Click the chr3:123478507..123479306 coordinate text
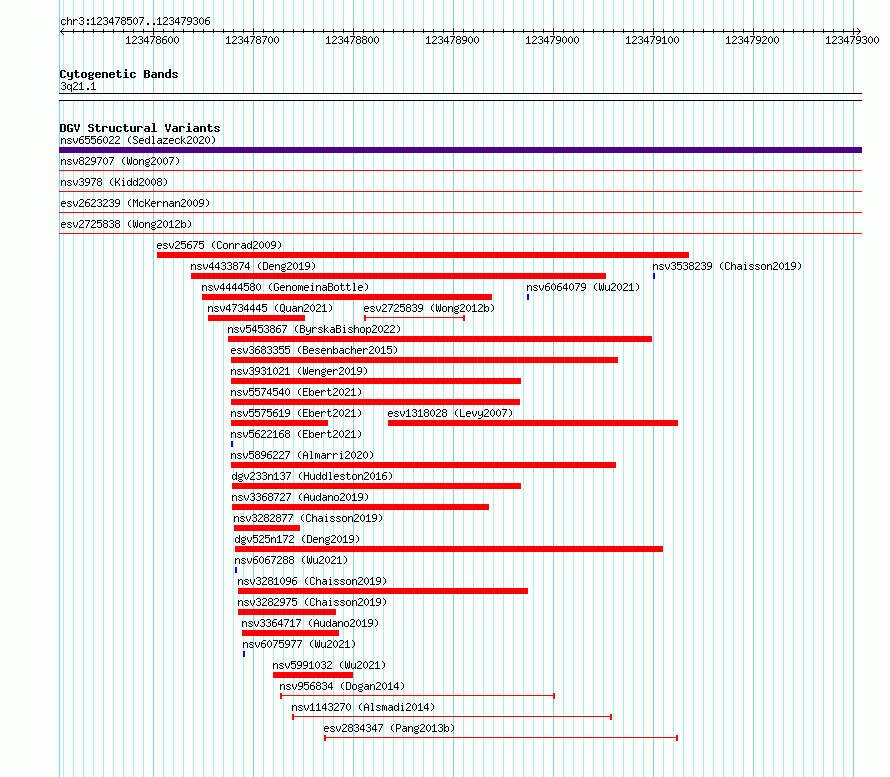890x777 pixels. click(x=135, y=21)
